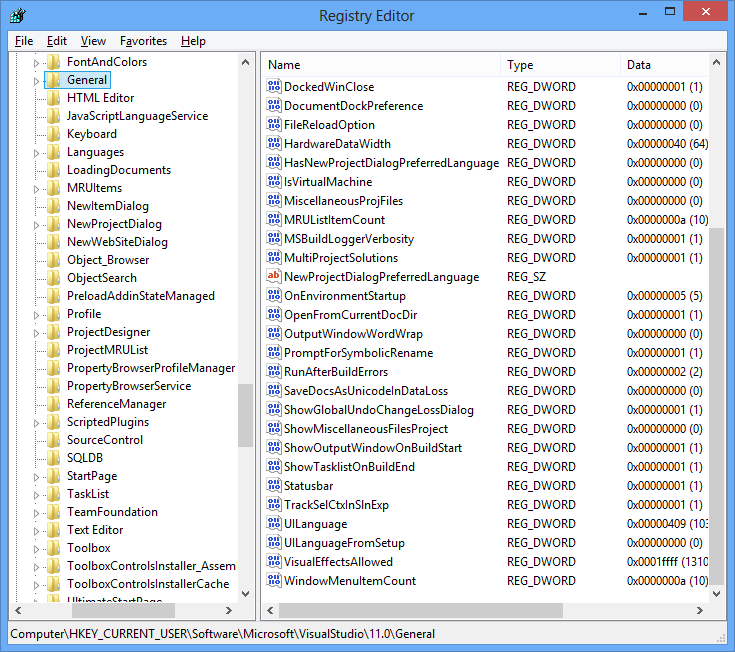Click the DWORD icon beside FileReloadOption
Screen dimensions: 735x652
tap(274, 124)
